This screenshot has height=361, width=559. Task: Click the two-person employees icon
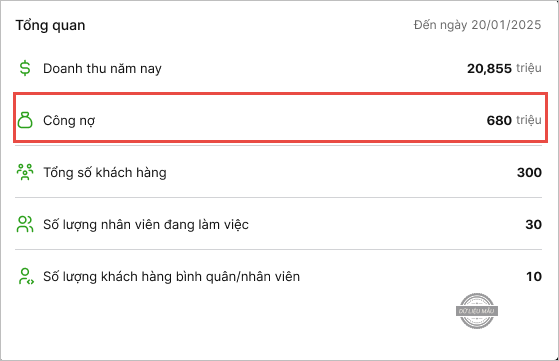[x=25, y=224]
